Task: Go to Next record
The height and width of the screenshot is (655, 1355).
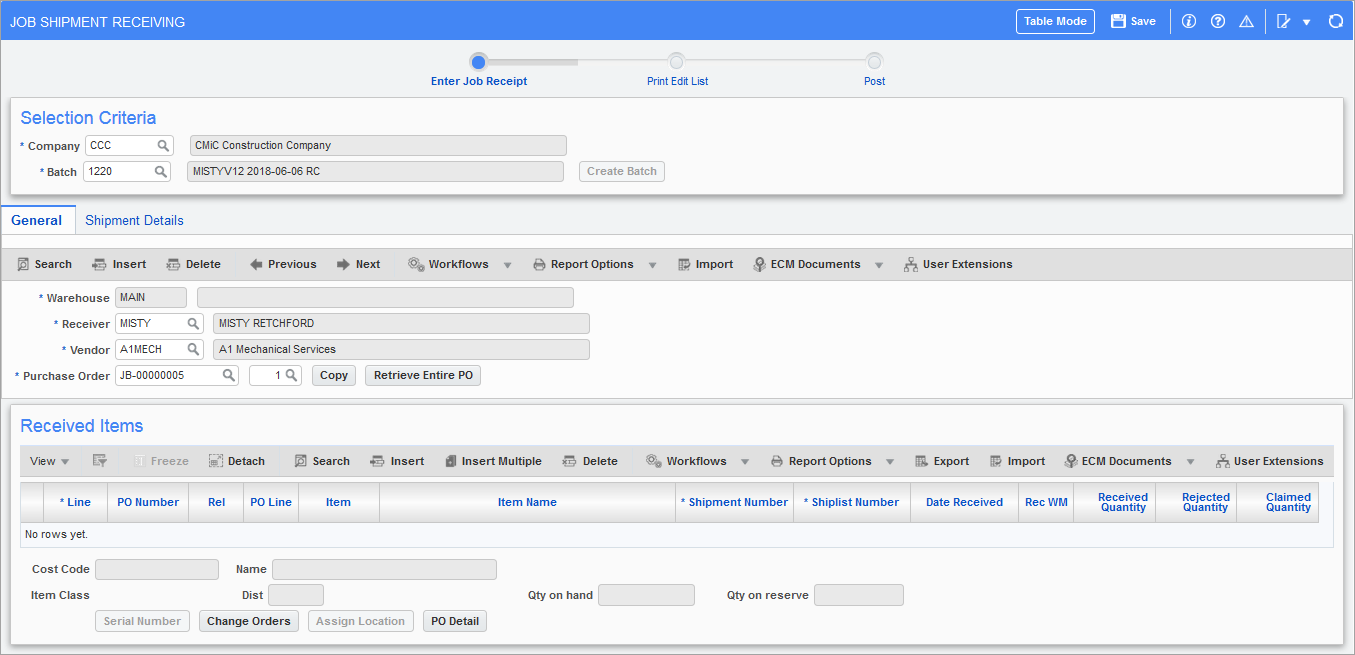Action: [358, 264]
